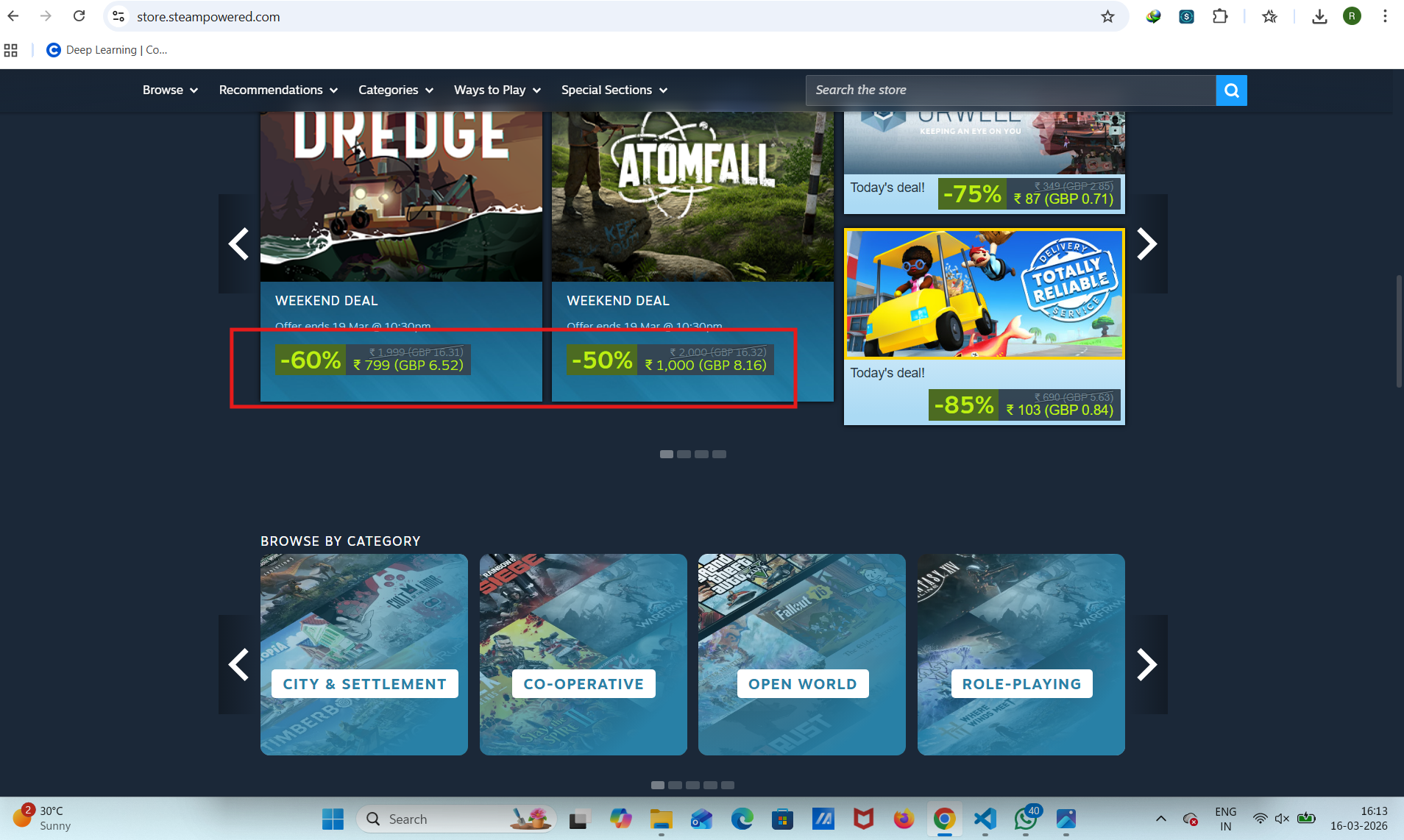Click the Search the store field
The image size is (1404, 840).
tap(1010, 90)
